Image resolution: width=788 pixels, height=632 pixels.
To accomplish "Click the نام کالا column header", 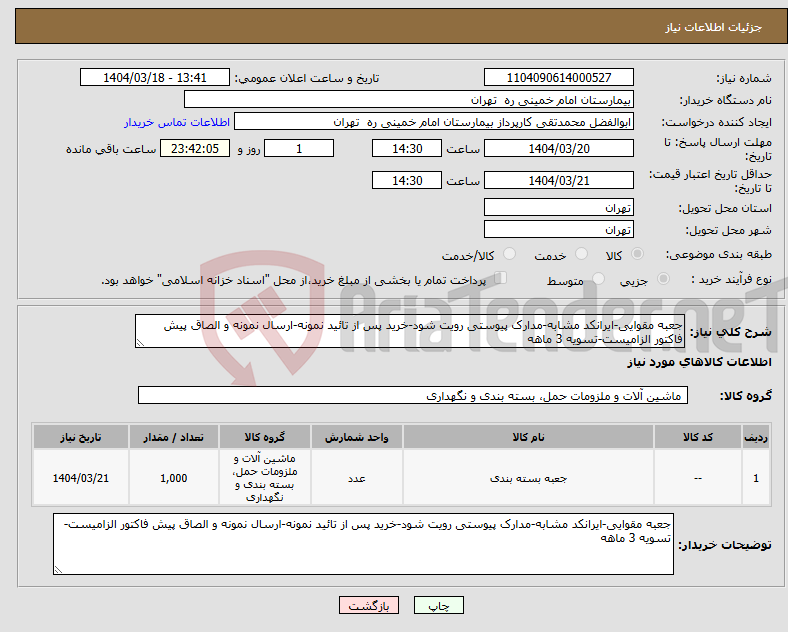I will (x=528, y=437).
